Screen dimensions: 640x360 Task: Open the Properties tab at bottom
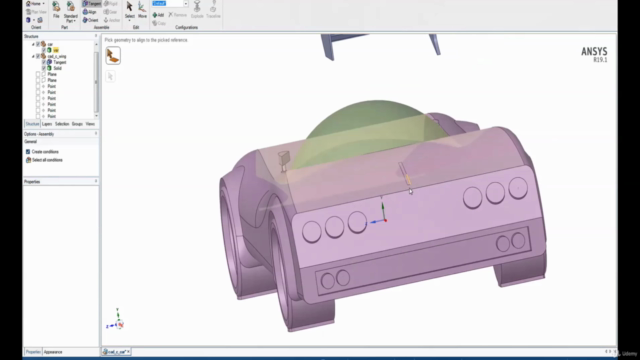click(33, 352)
